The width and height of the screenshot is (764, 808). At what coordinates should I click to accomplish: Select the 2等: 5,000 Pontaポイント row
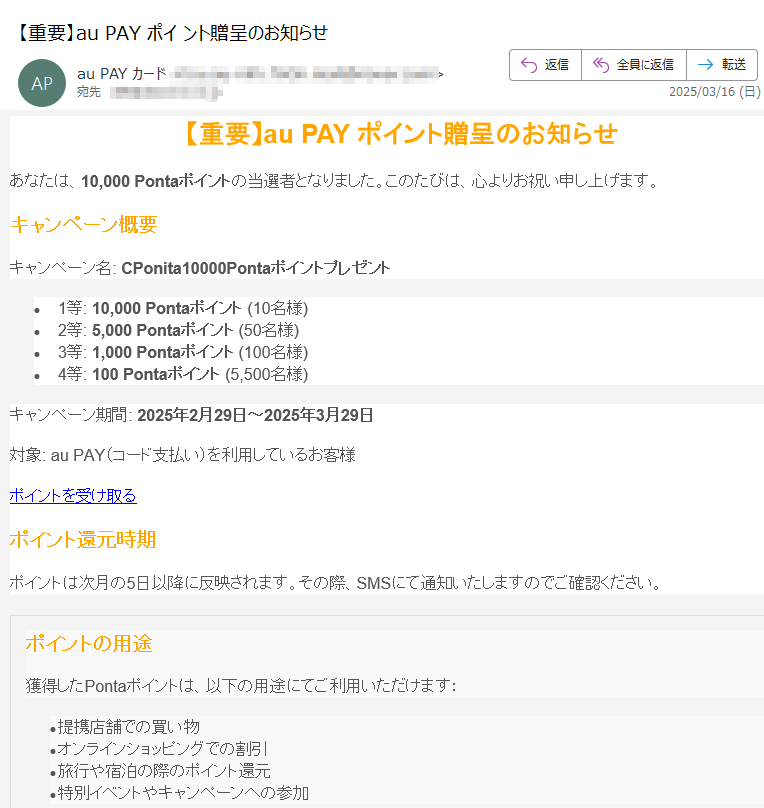(178, 330)
